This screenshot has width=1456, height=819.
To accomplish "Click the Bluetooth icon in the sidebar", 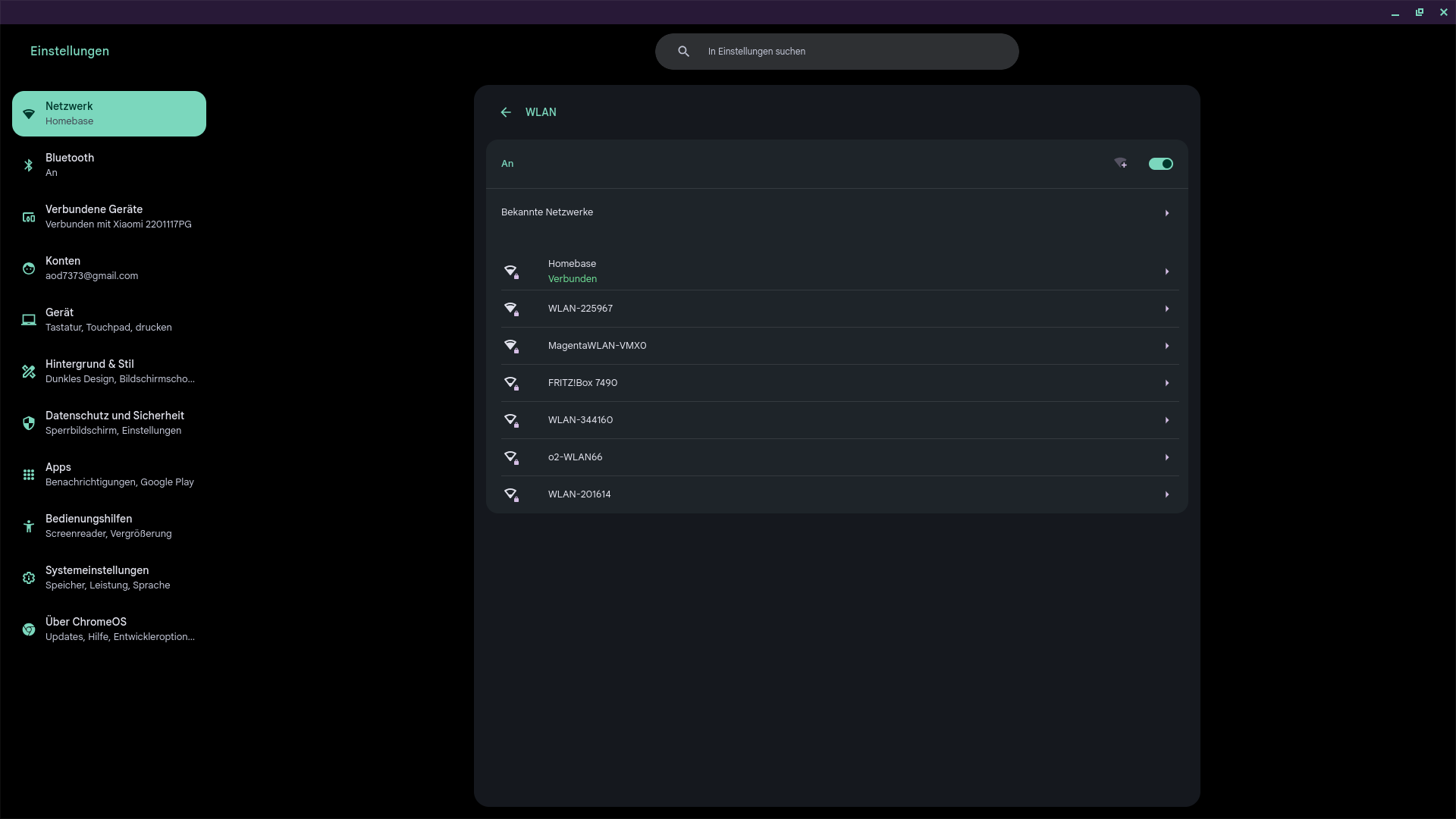I will (29, 165).
